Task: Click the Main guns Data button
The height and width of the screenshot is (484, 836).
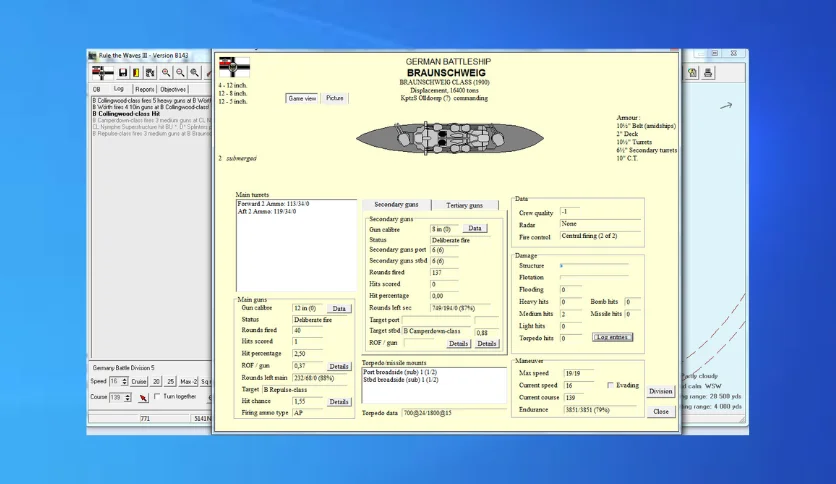Action: [339, 309]
